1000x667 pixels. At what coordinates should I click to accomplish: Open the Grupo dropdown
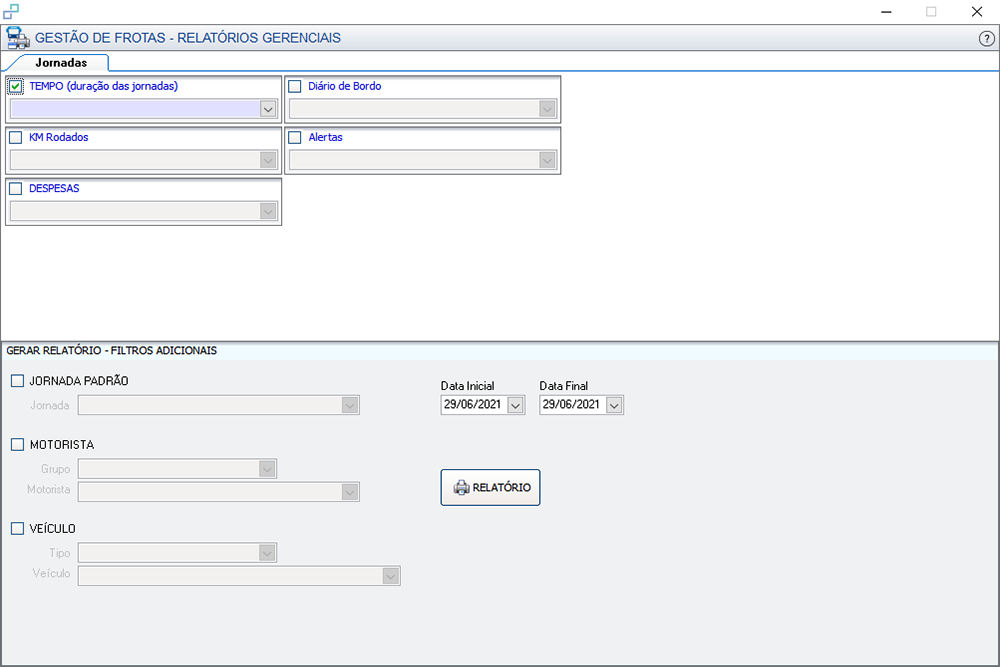pos(267,469)
